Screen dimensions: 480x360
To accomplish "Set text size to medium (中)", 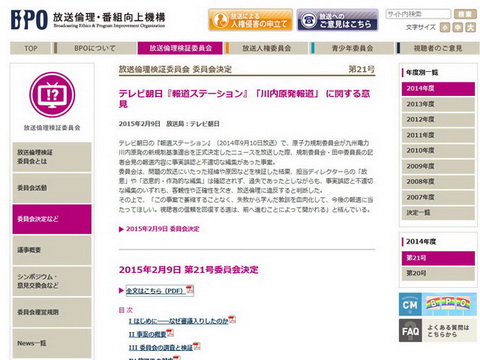I will 458,27.
